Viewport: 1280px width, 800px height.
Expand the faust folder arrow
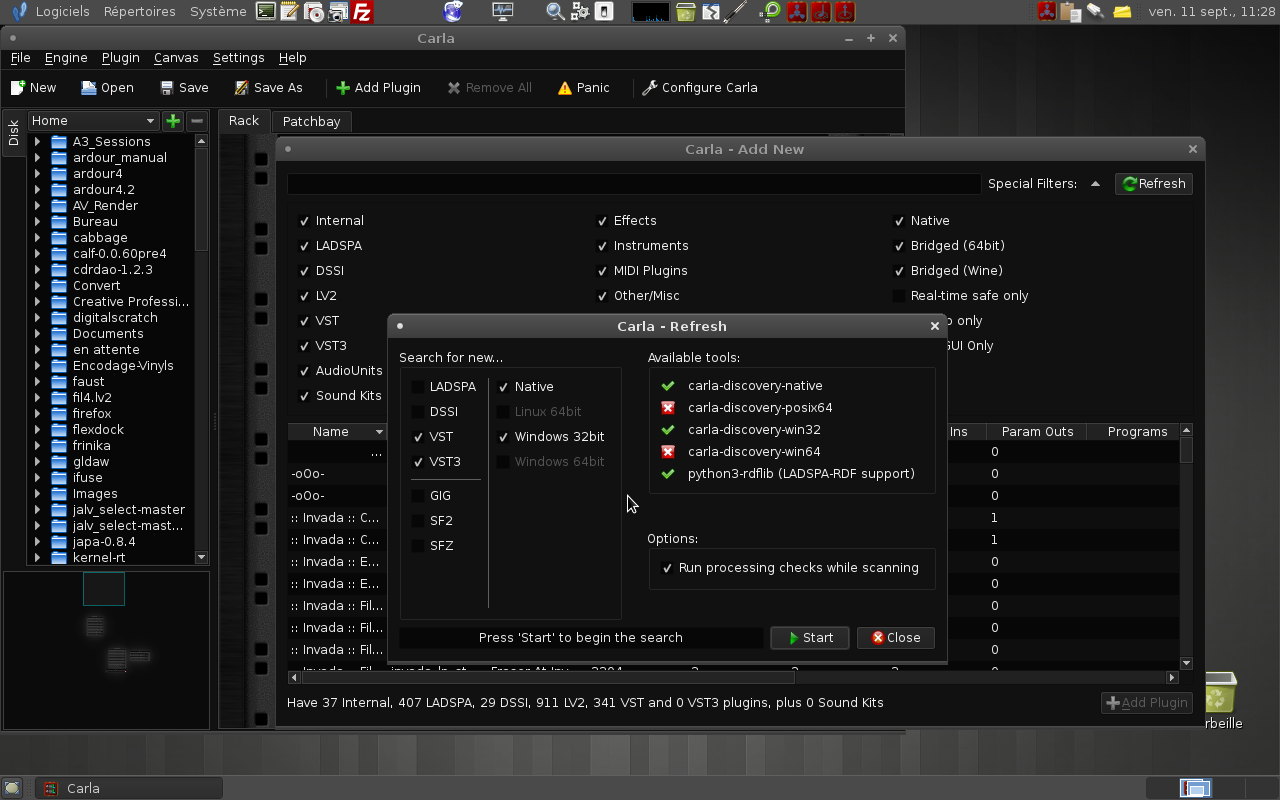click(x=38, y=382)
